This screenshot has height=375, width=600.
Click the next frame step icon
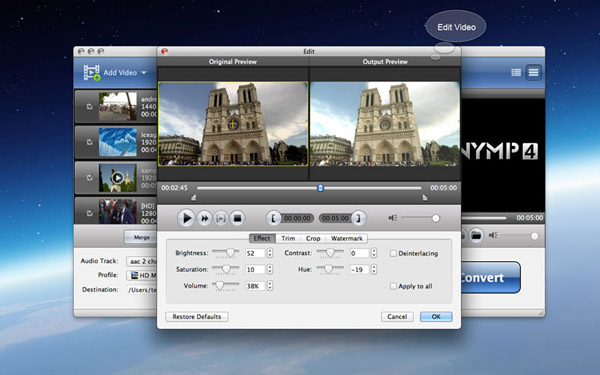point(221,218)
